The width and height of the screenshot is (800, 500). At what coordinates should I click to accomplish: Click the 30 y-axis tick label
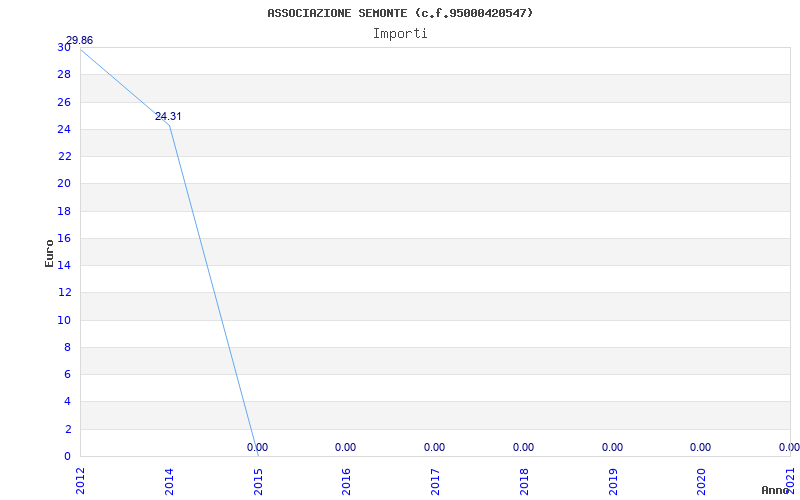coord(64,47)
